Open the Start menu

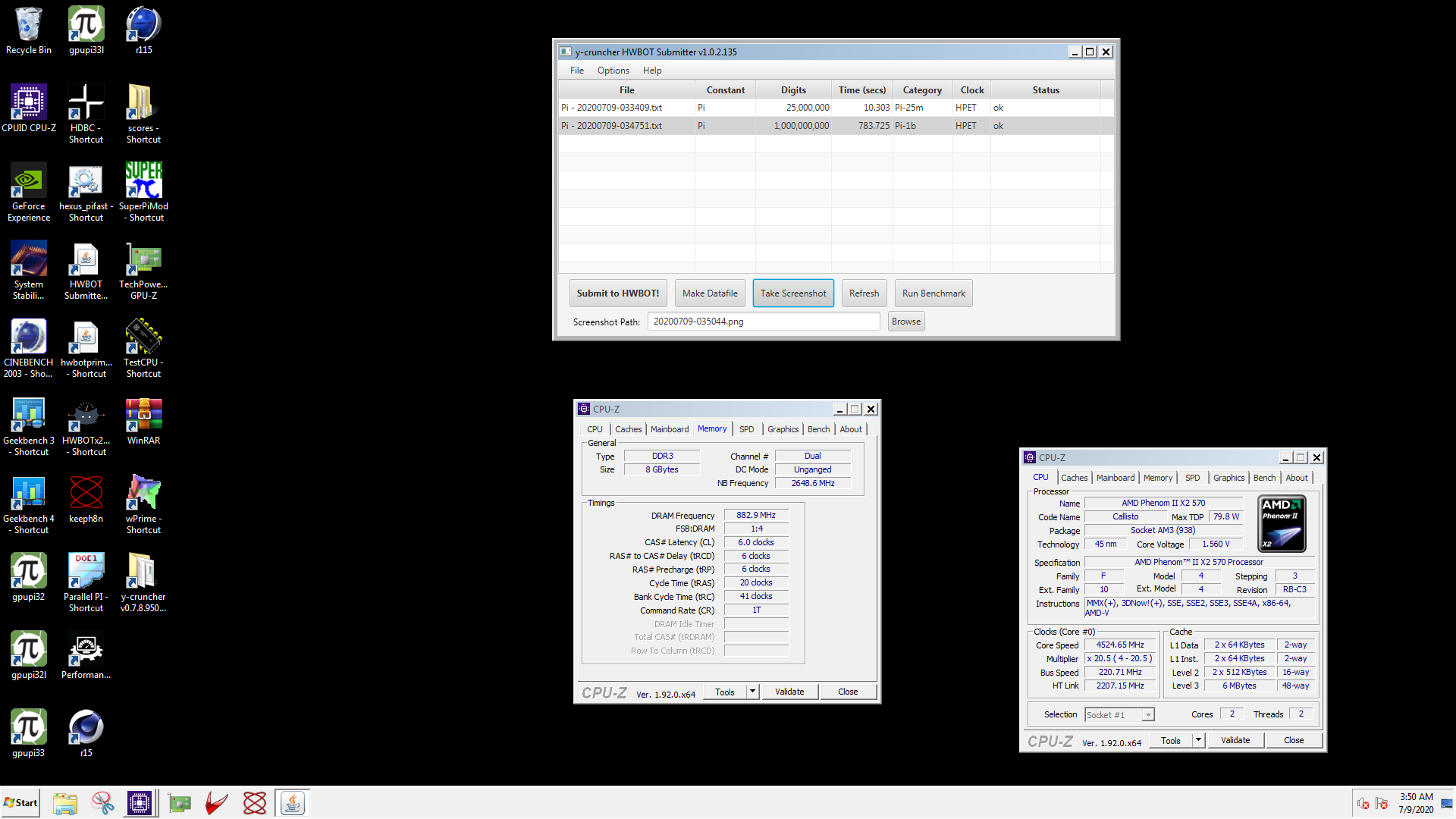(20, 803)
